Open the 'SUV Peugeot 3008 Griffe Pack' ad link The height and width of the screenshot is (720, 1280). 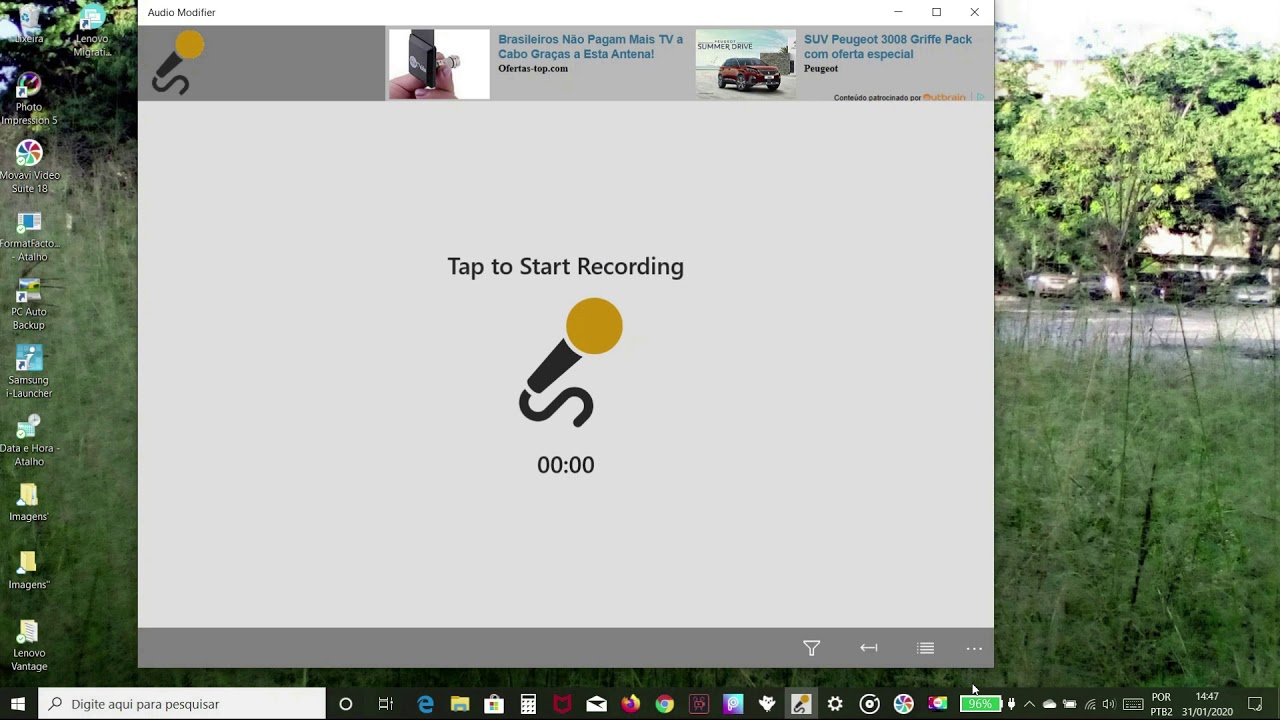coord(888,46)
